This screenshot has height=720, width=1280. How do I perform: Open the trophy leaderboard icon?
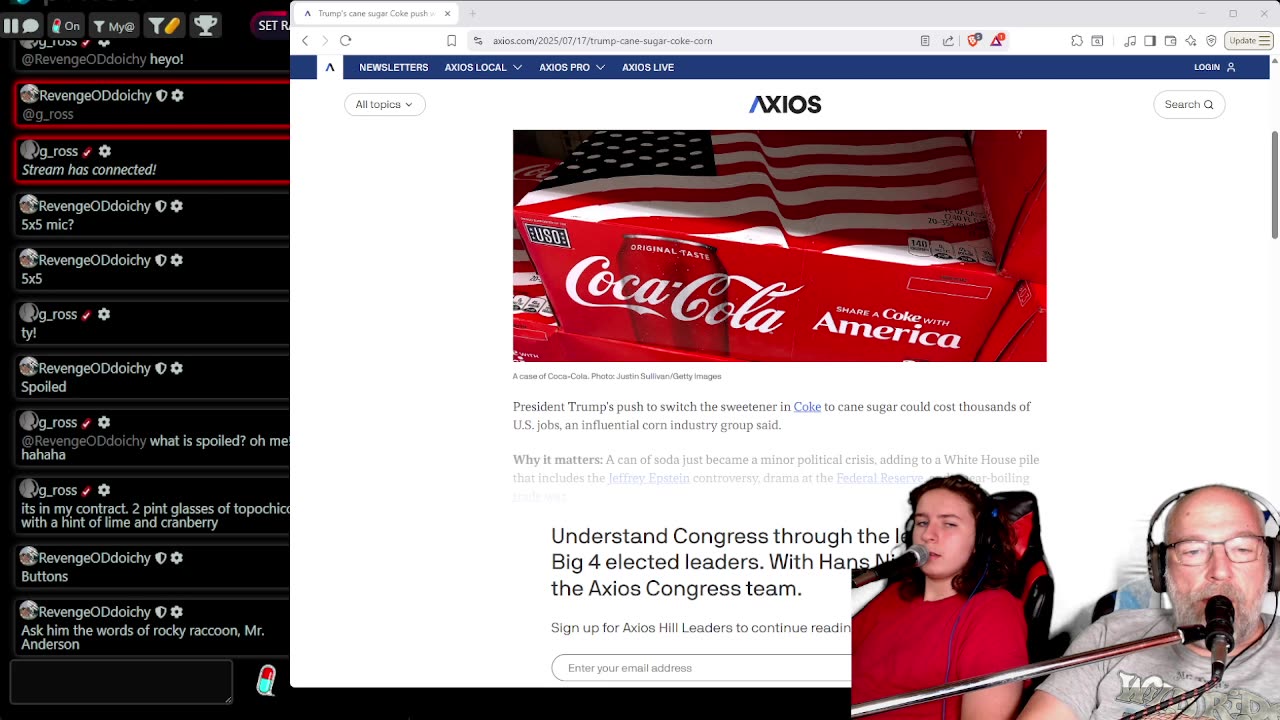(205, 26)
